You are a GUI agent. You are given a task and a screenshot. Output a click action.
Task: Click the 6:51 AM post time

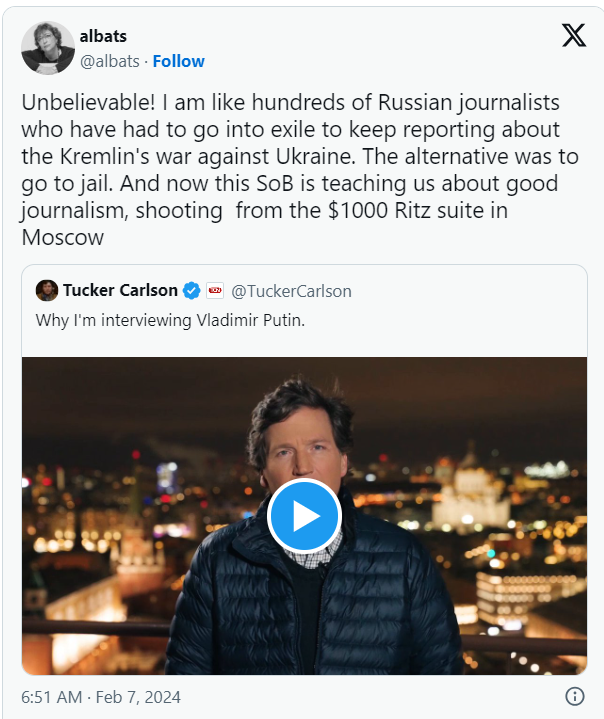pyautogui.click(x=52, y=696)
